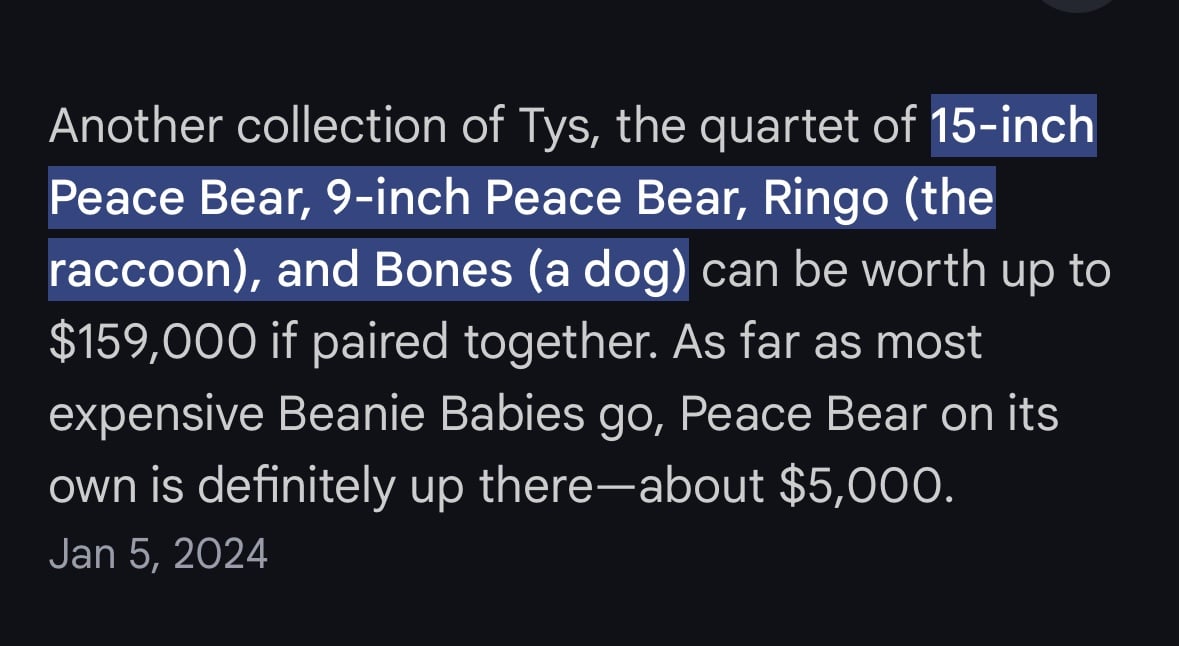Select highlighted "Bones (a dog)" text

(x=530, y=270)
